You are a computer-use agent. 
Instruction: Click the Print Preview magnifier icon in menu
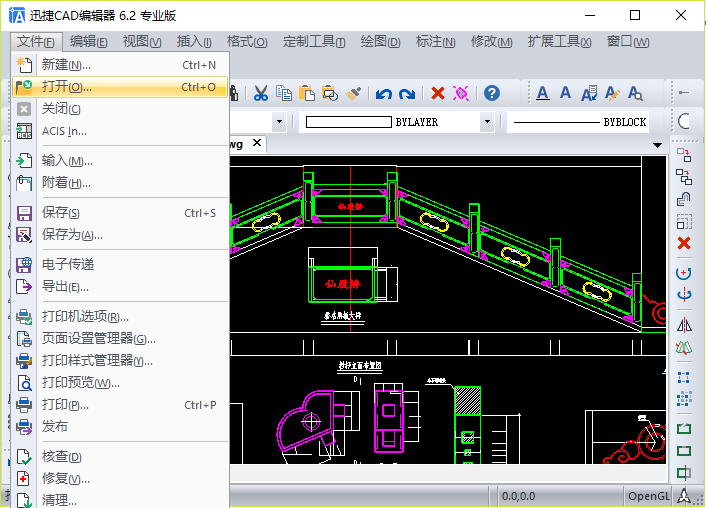[x=24, y=383]
